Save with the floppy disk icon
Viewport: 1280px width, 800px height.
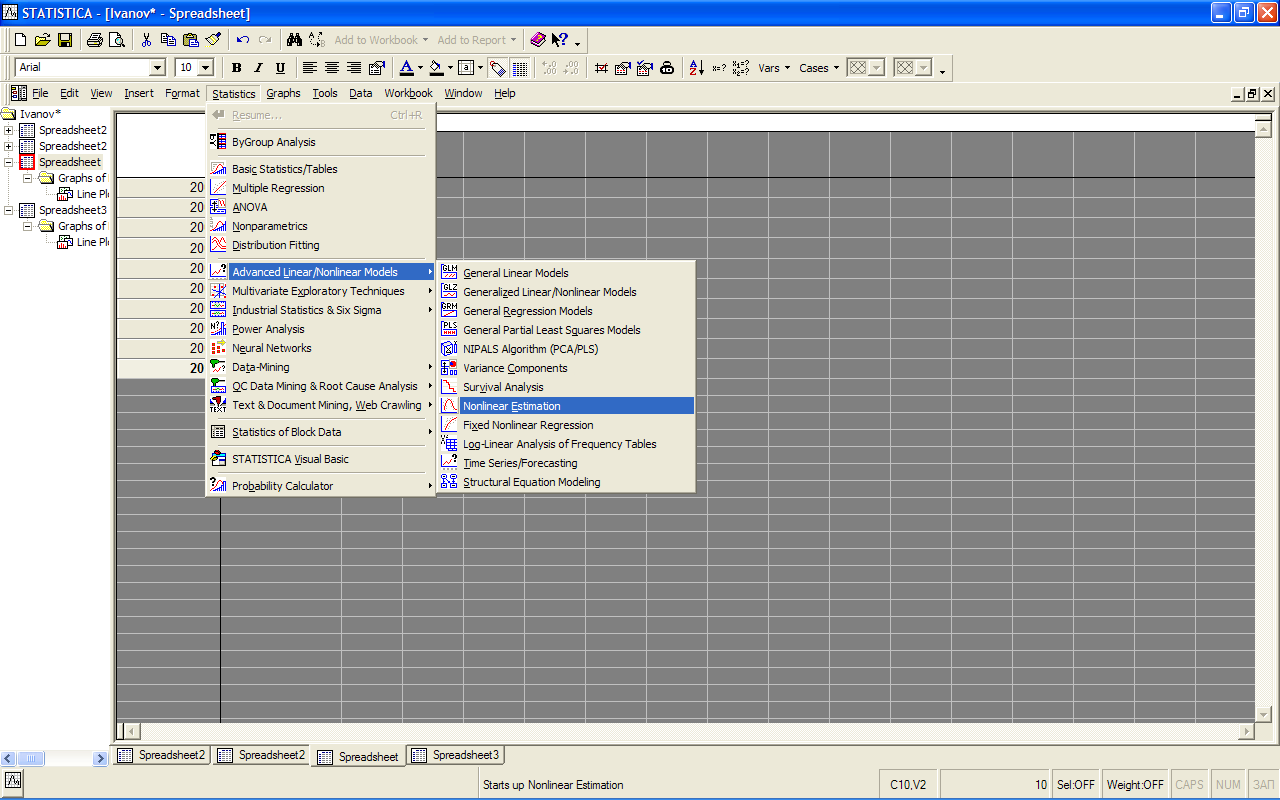64,40
